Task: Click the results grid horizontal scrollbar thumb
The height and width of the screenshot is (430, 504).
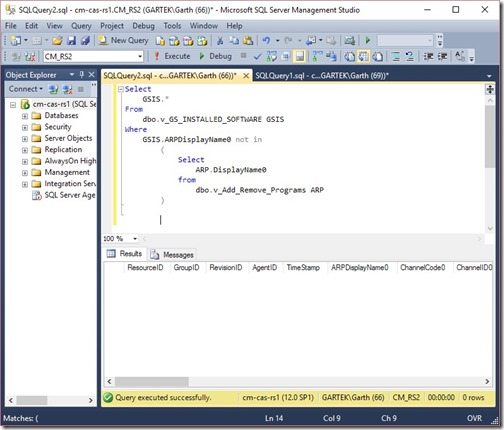Action: tap(152, 381)
